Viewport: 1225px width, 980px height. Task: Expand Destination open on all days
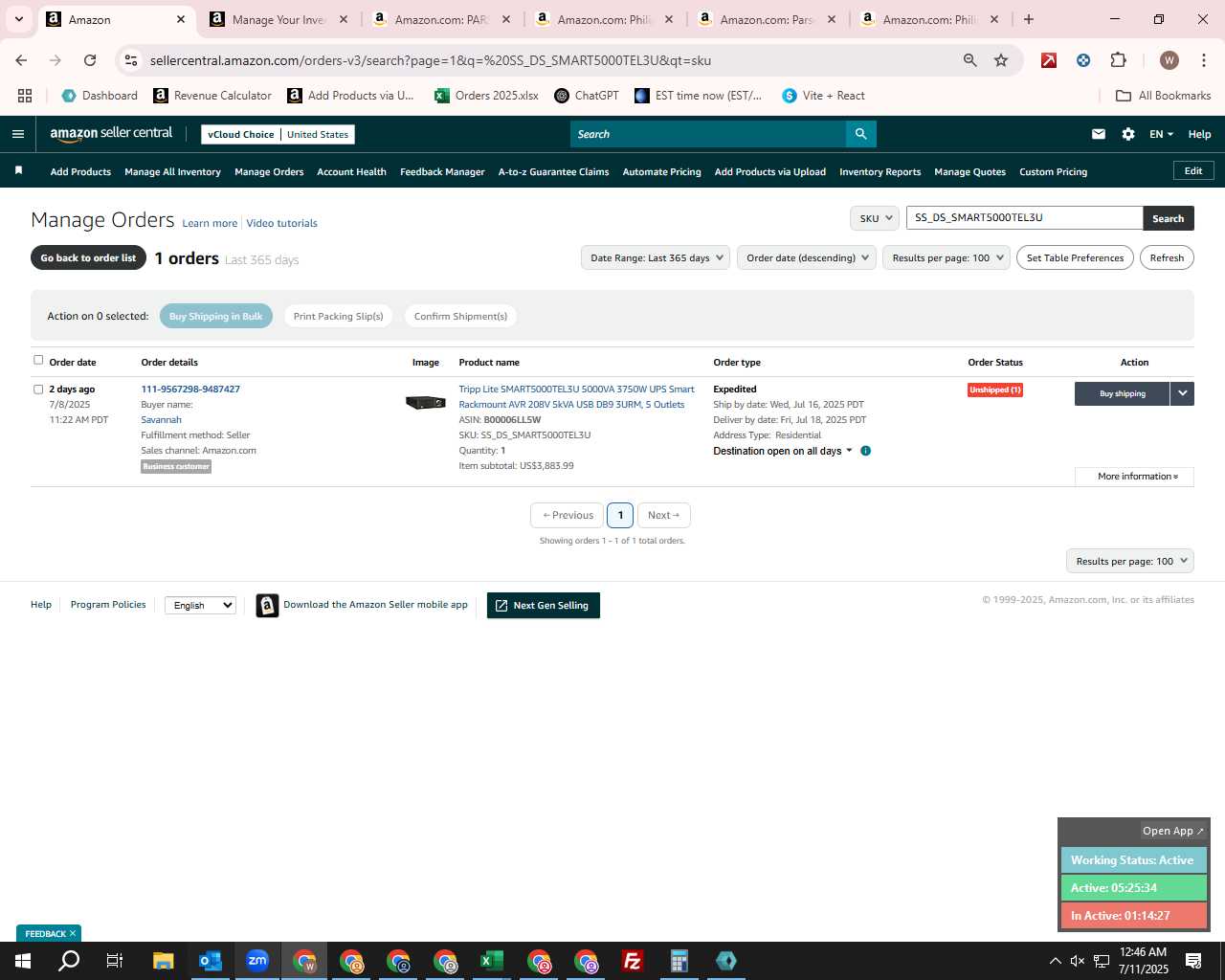[x=783, y=451]
